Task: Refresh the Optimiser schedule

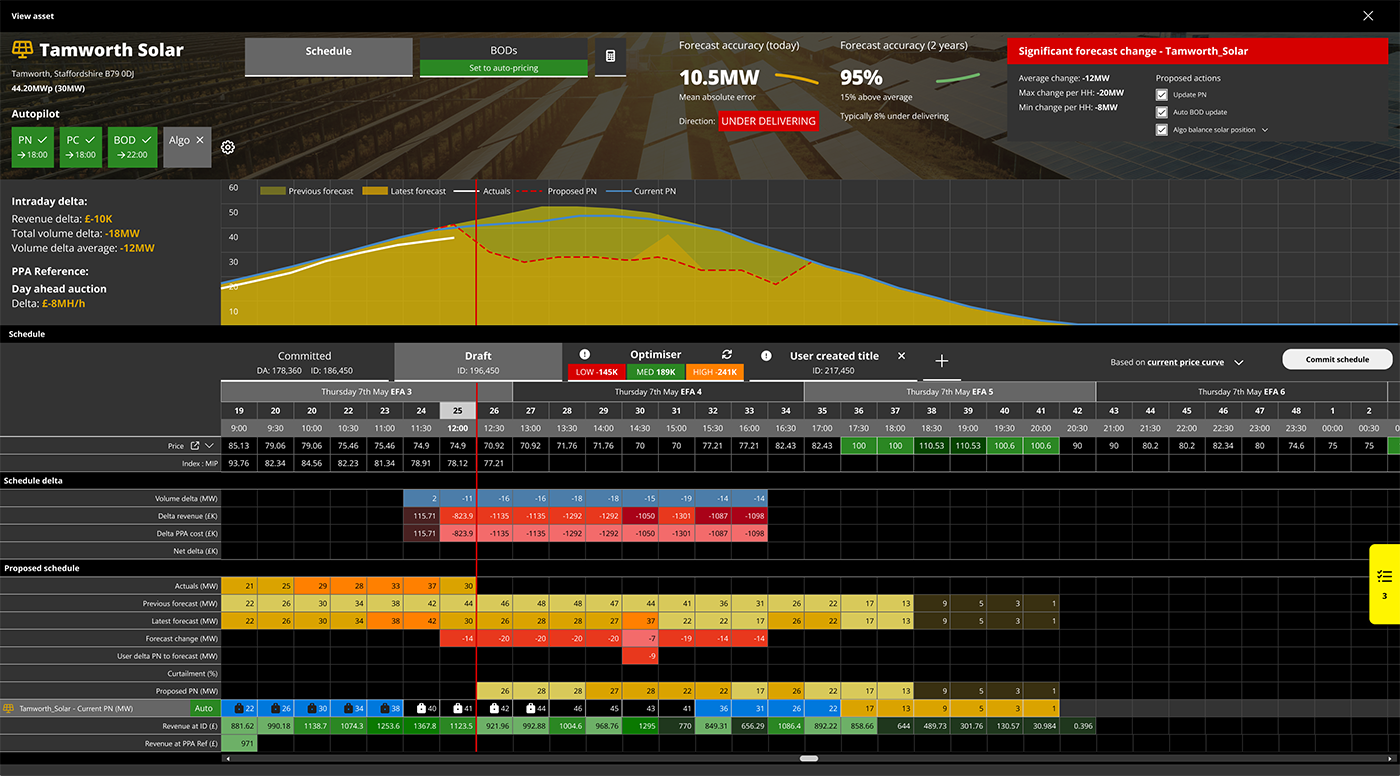Action: 727,355
